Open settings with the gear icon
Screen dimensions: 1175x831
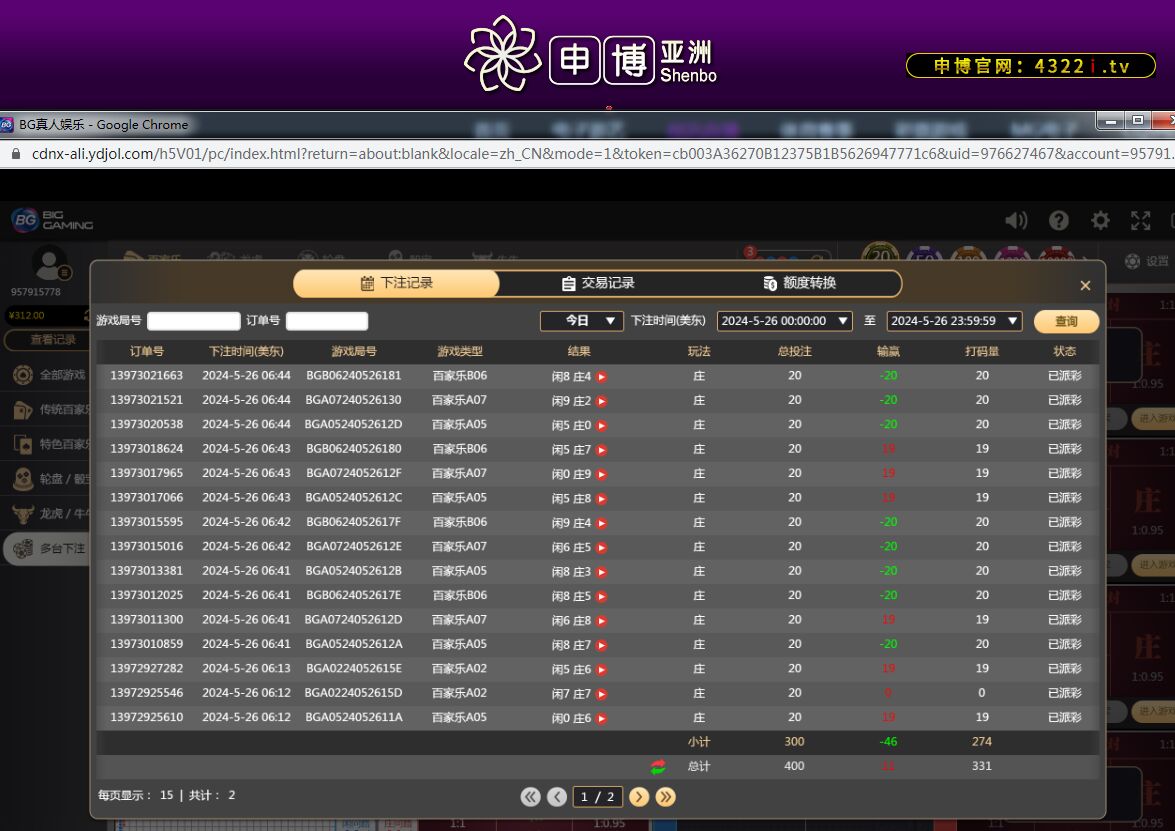click(x=1100, y=221)
